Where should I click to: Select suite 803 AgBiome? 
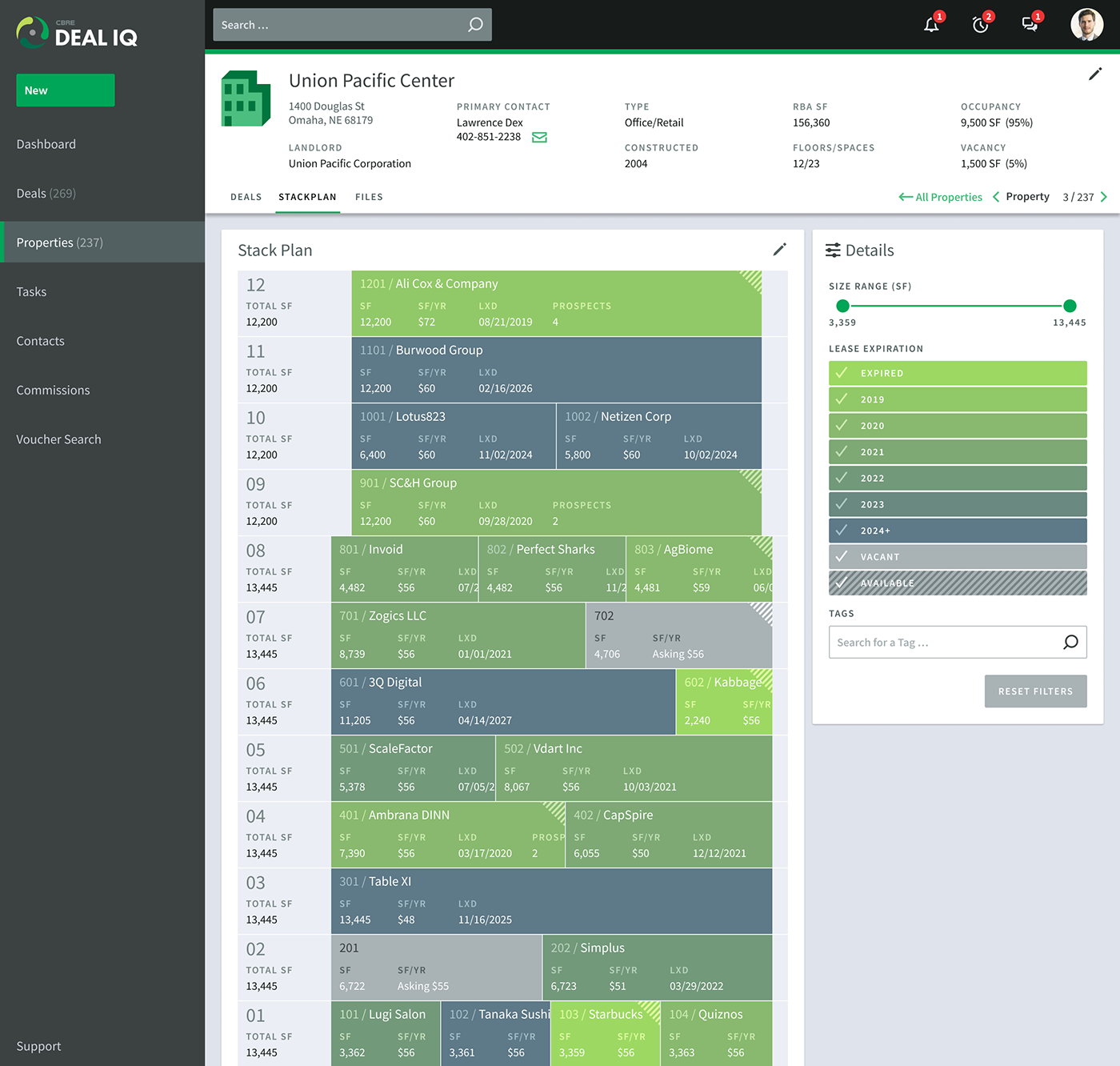click(699, 569)
